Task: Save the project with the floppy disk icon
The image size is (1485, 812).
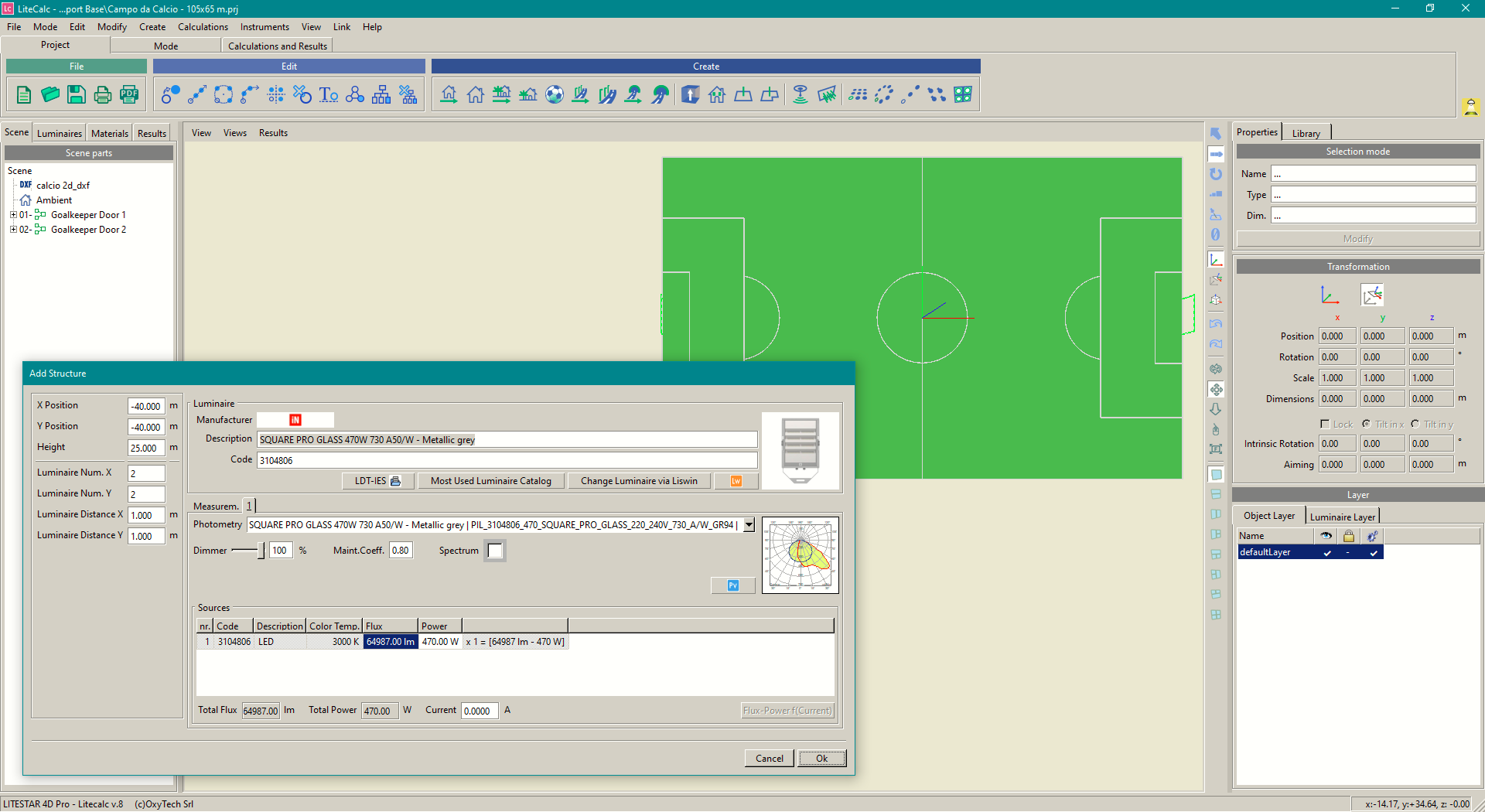Action: (77, 94)
